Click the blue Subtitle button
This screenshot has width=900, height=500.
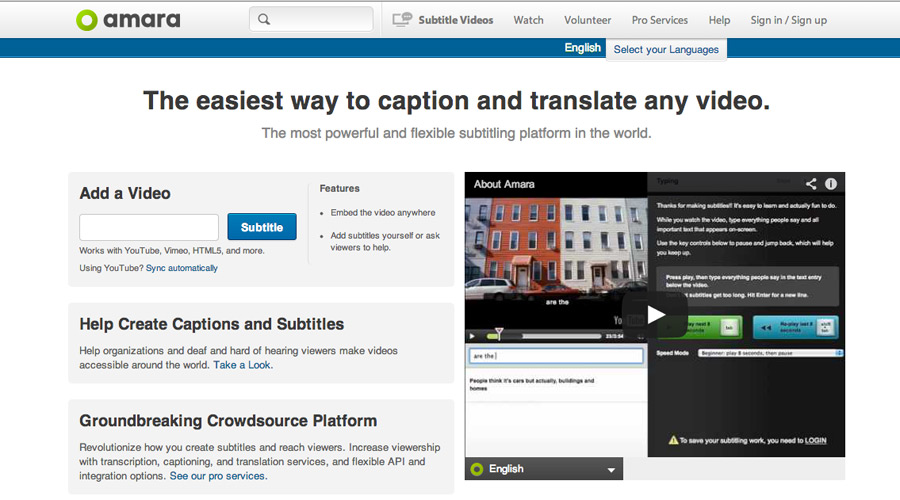coord(262,227)
